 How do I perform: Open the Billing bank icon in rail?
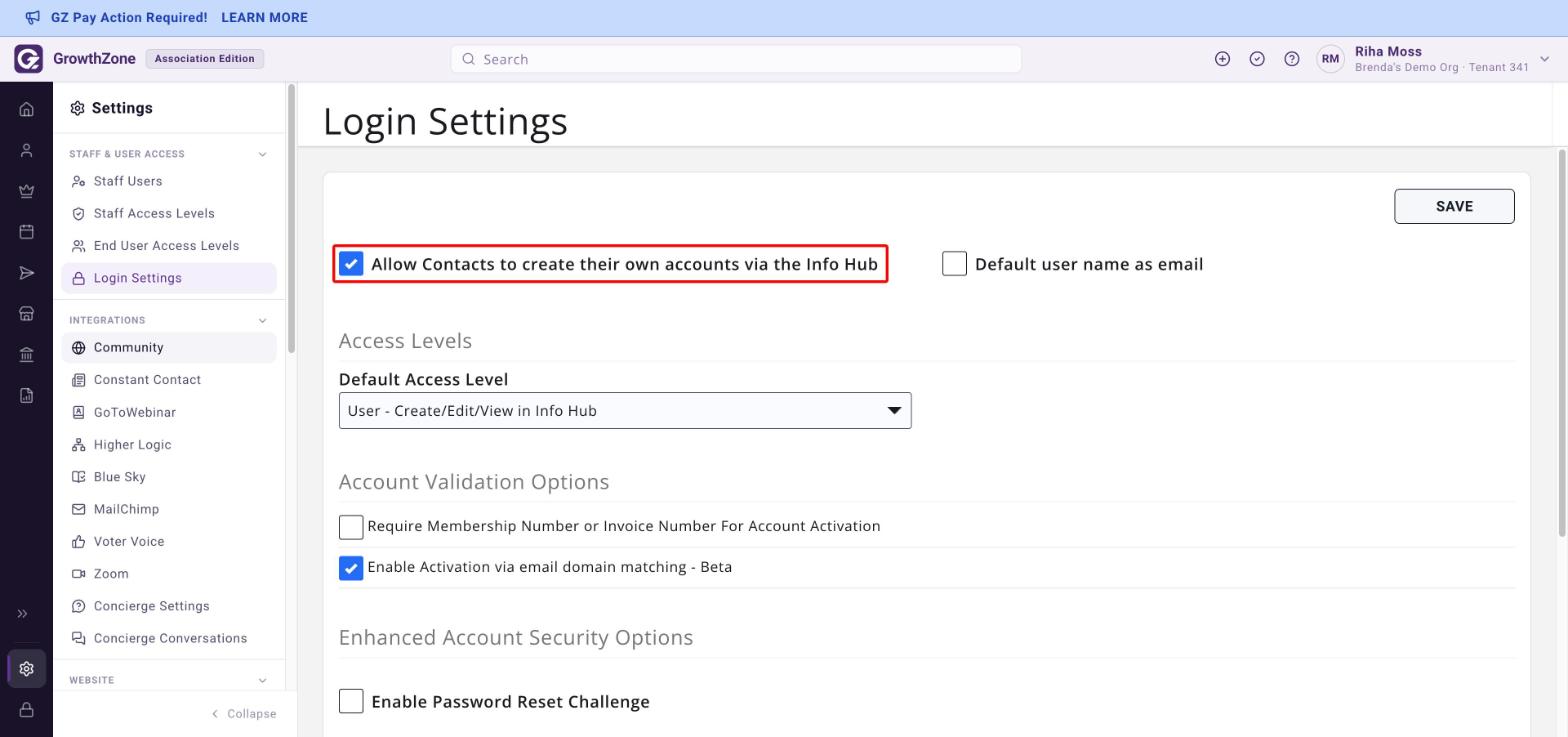(x=27, y=355)
